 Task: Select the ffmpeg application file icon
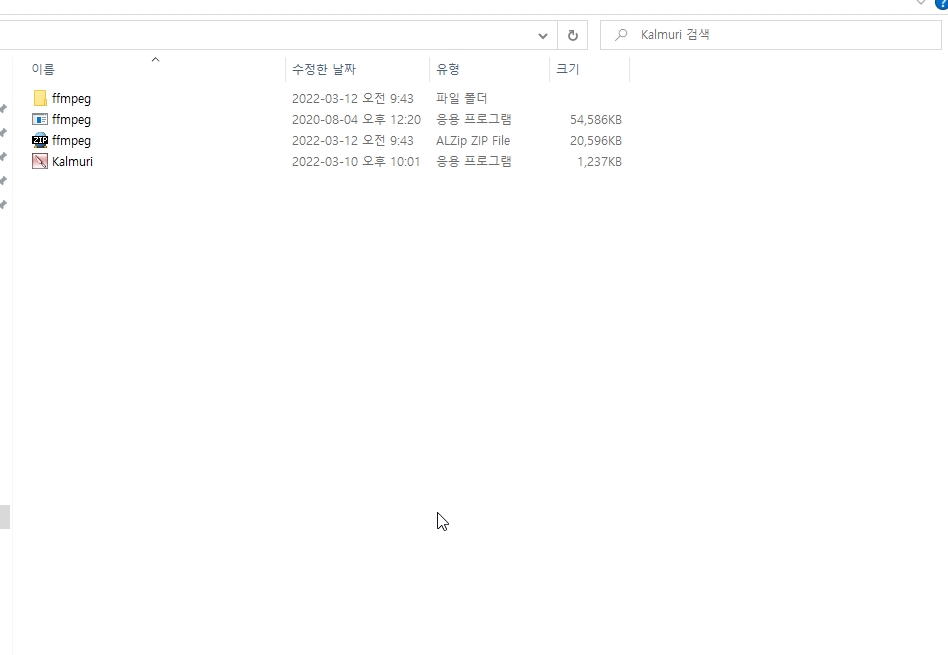(x=40, y=120)
